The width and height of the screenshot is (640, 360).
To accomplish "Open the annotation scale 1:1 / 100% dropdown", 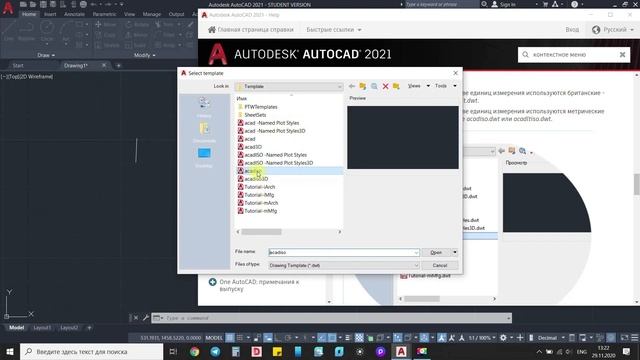I will point(482,338).
